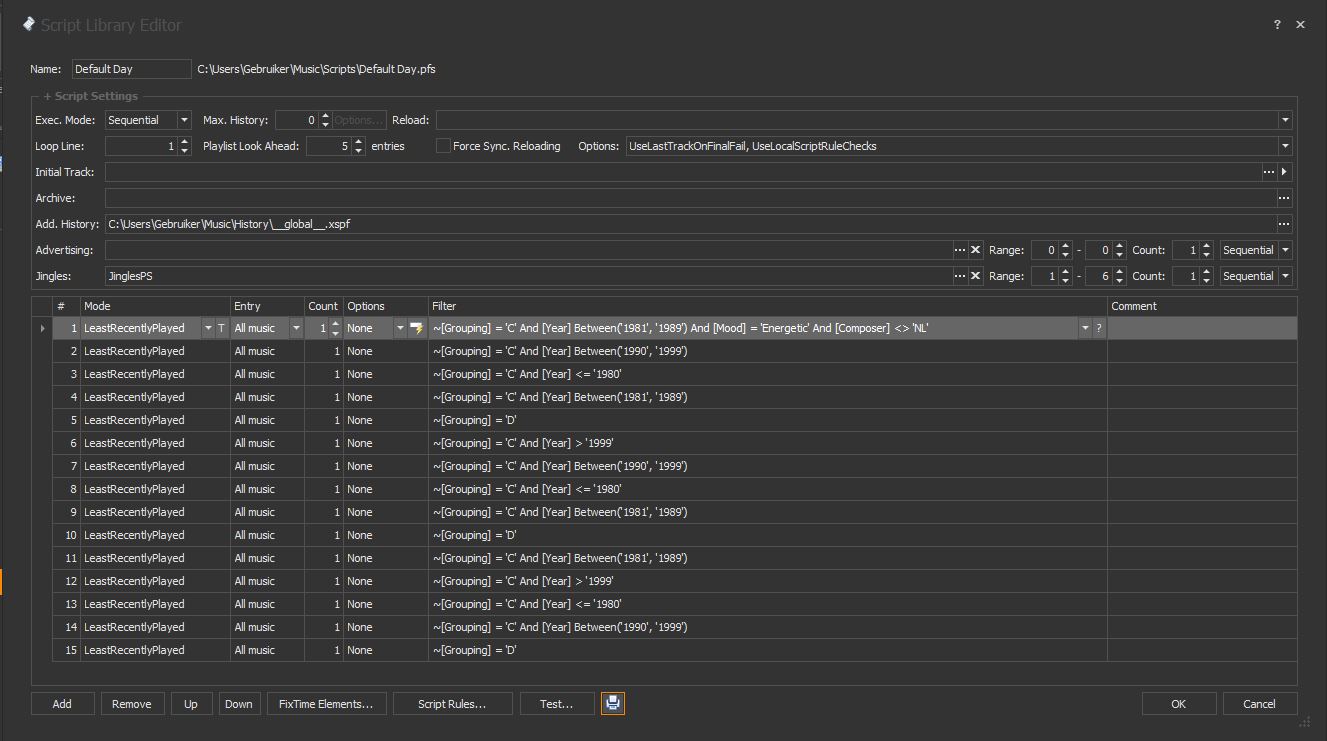The height and width of the screenshot is (741, 1327).
Task: Expand the Reload dropdown
Action: point(1285,120)
